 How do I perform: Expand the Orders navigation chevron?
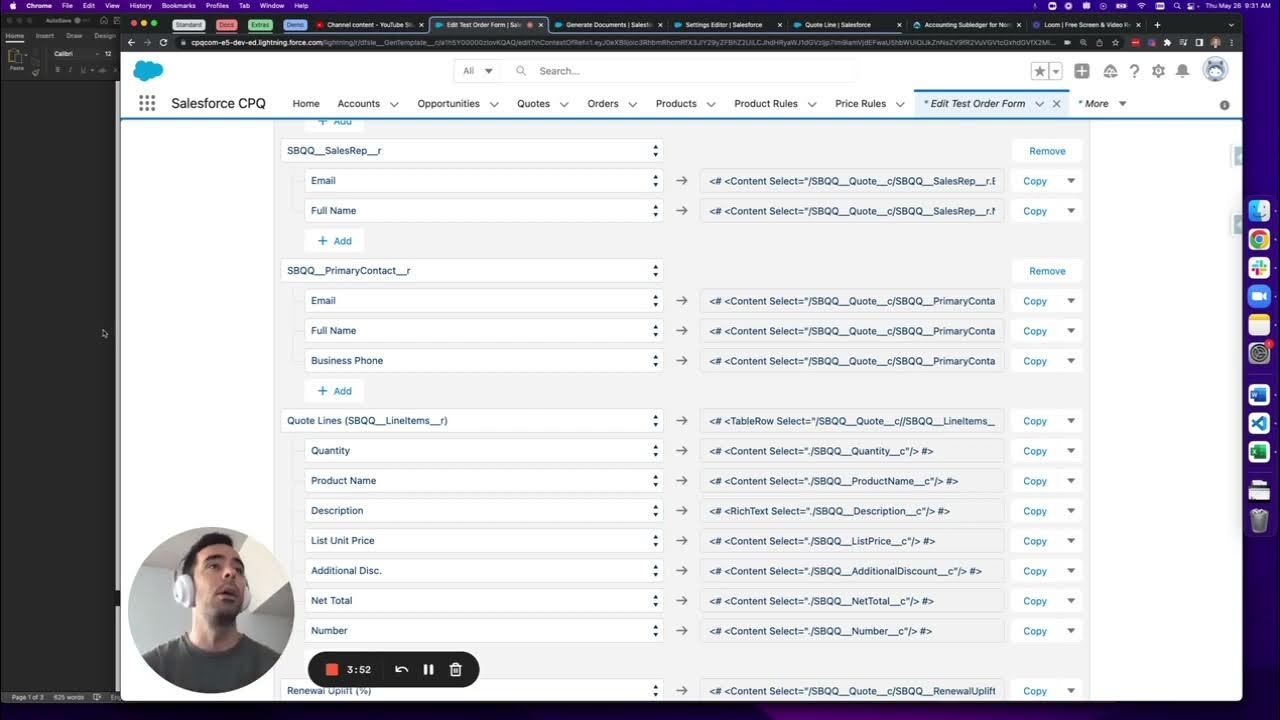tap(633, 104)
